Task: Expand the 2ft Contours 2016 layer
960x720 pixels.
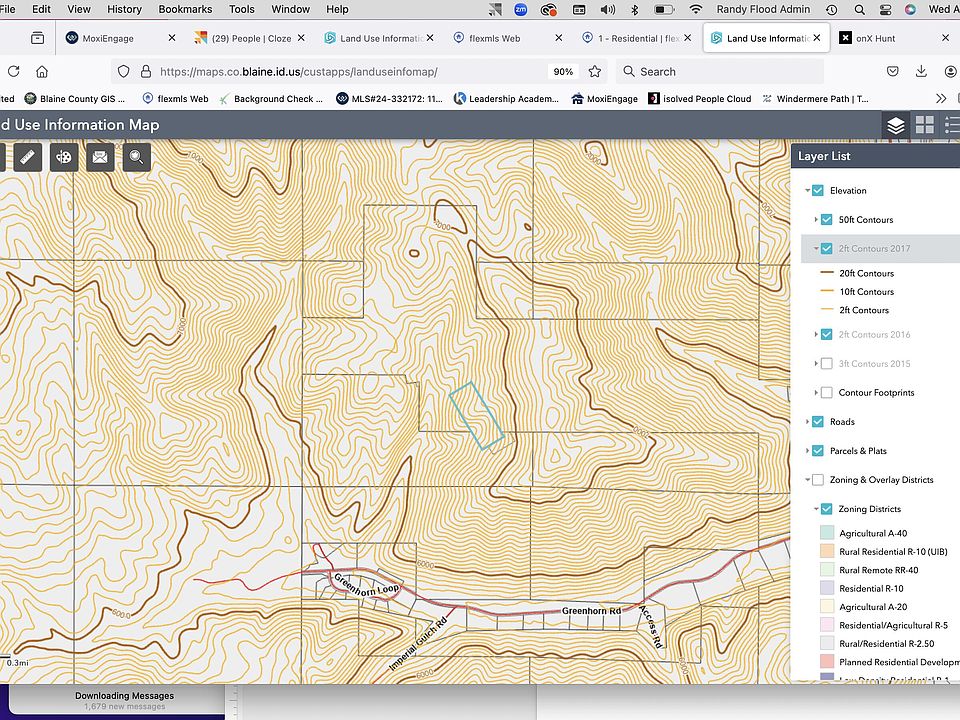Action: tap(816, 334)
